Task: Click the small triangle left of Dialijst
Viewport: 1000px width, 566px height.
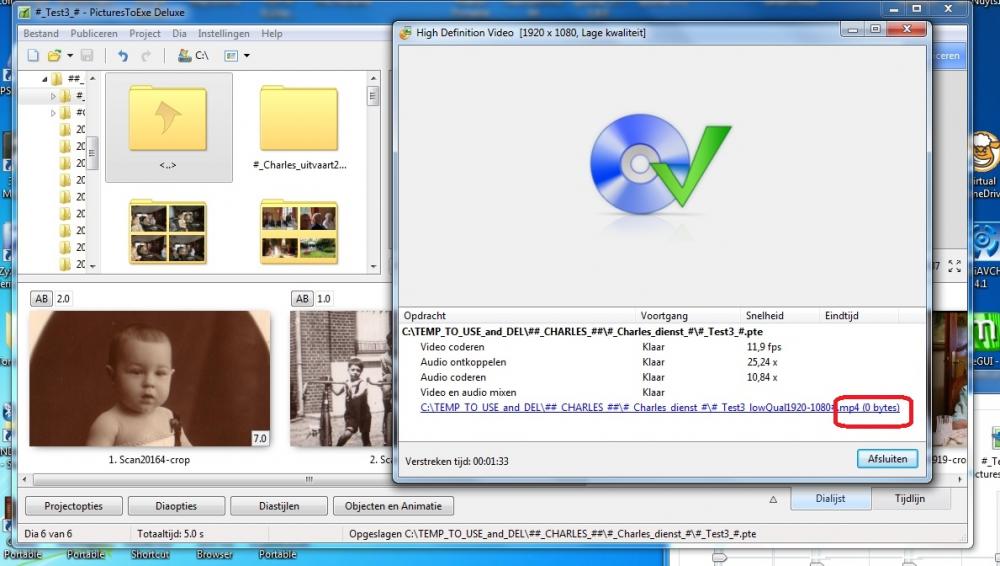Action: 773,499
